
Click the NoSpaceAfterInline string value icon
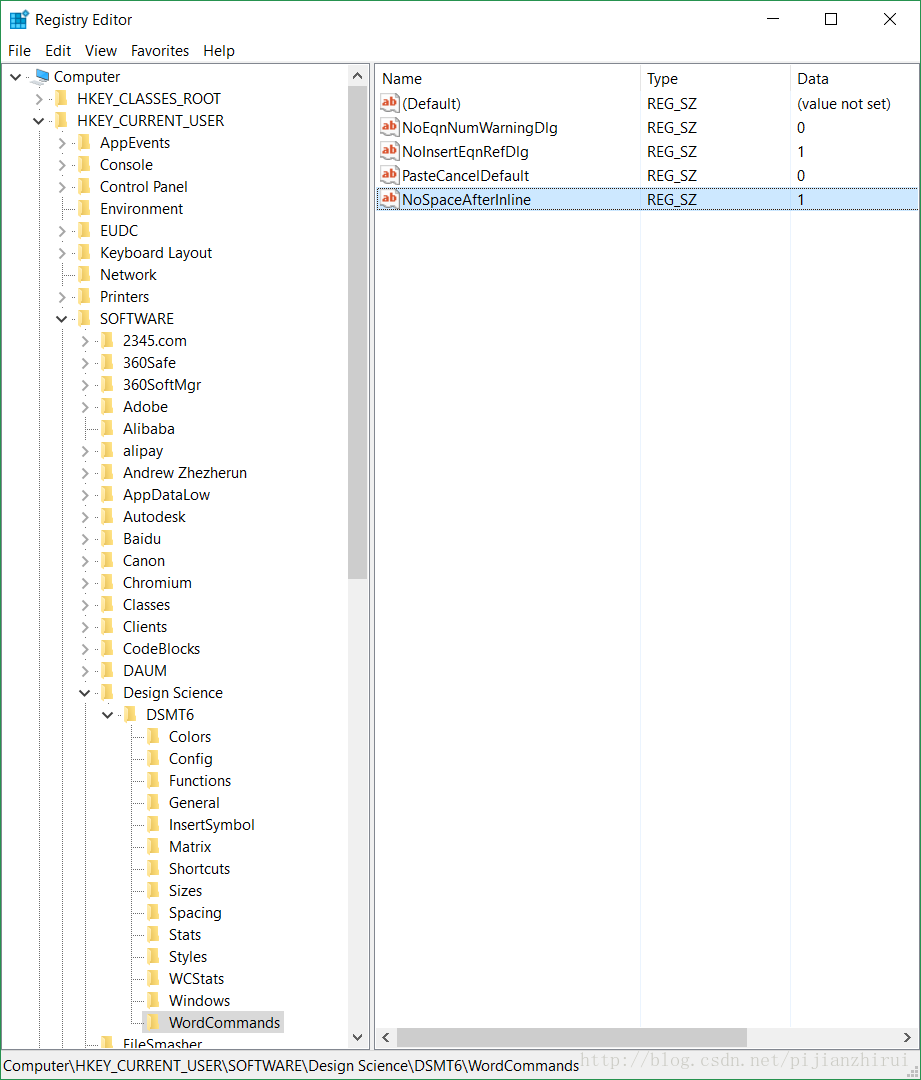coord(389,199)
